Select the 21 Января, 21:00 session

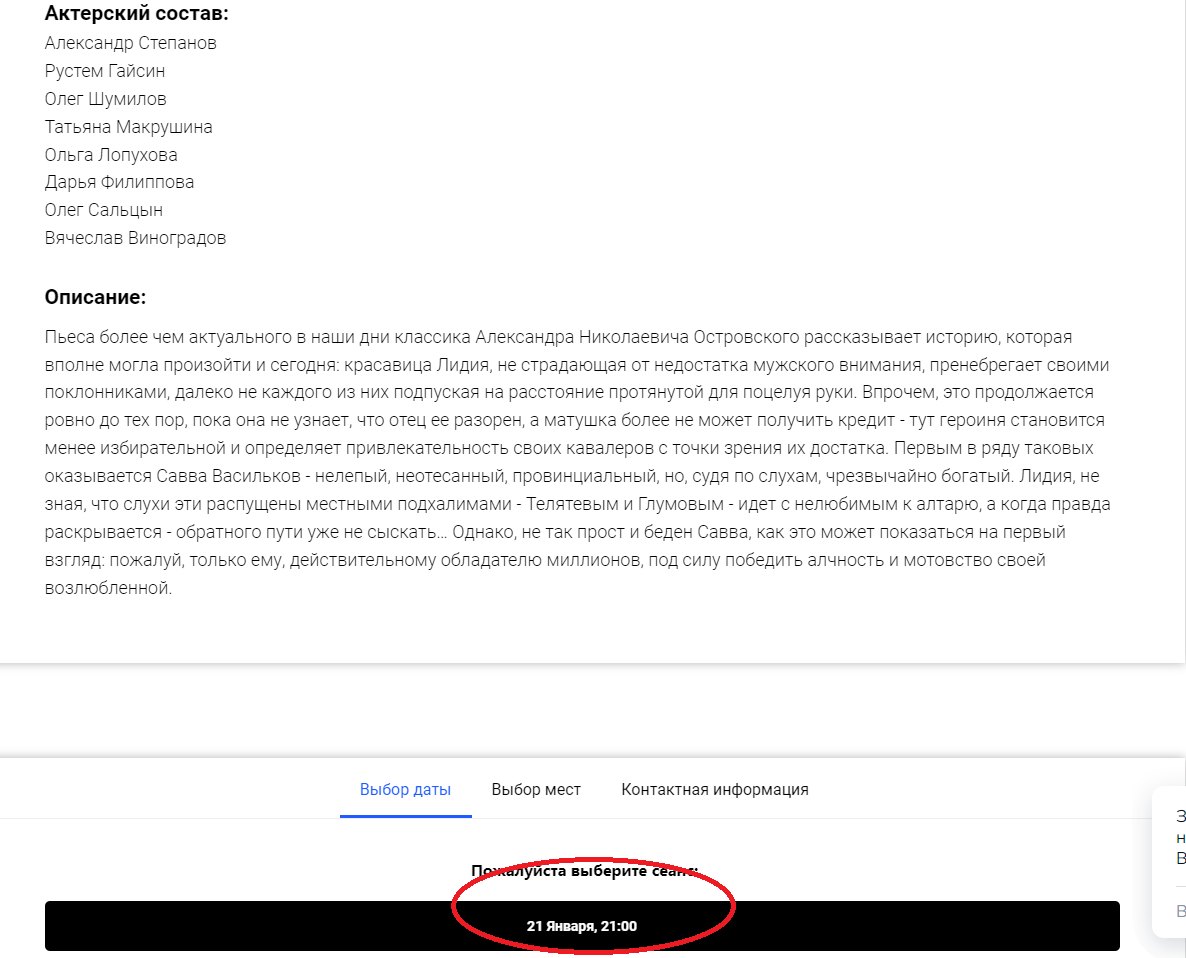tap(581, 926)
